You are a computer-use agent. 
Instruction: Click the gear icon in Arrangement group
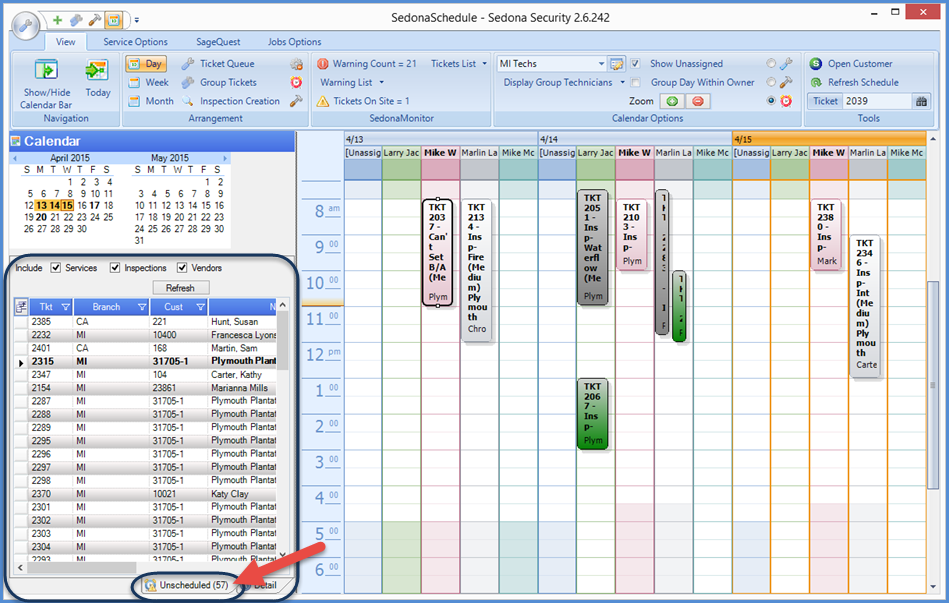(x=296, y=64)
